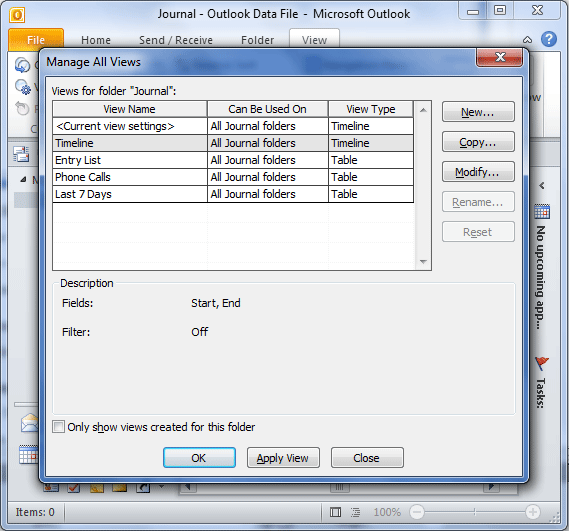Collapse the navigation pane folder tree
The width and height of the screenshot is (569, 531).
tap(23, 179)
